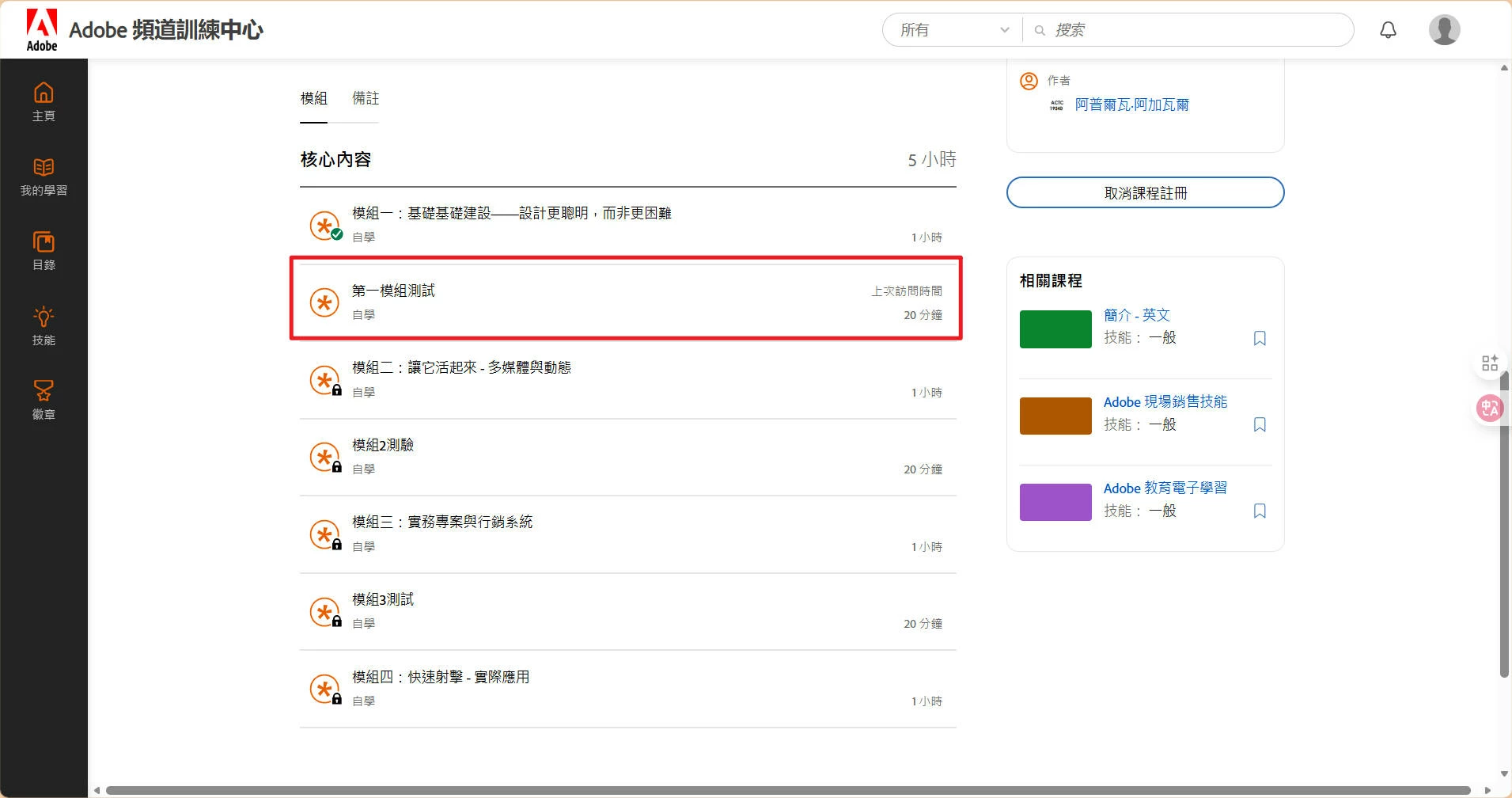The width and height of the screenshot is (1512, 798).
Task: Click the grid-plus floating widget icon
Action: point(1490,363)
